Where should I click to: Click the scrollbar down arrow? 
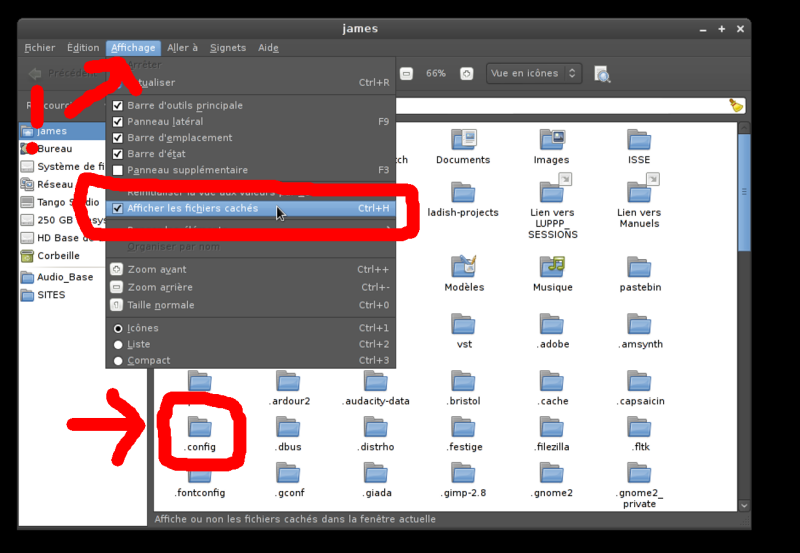point(744,506)
